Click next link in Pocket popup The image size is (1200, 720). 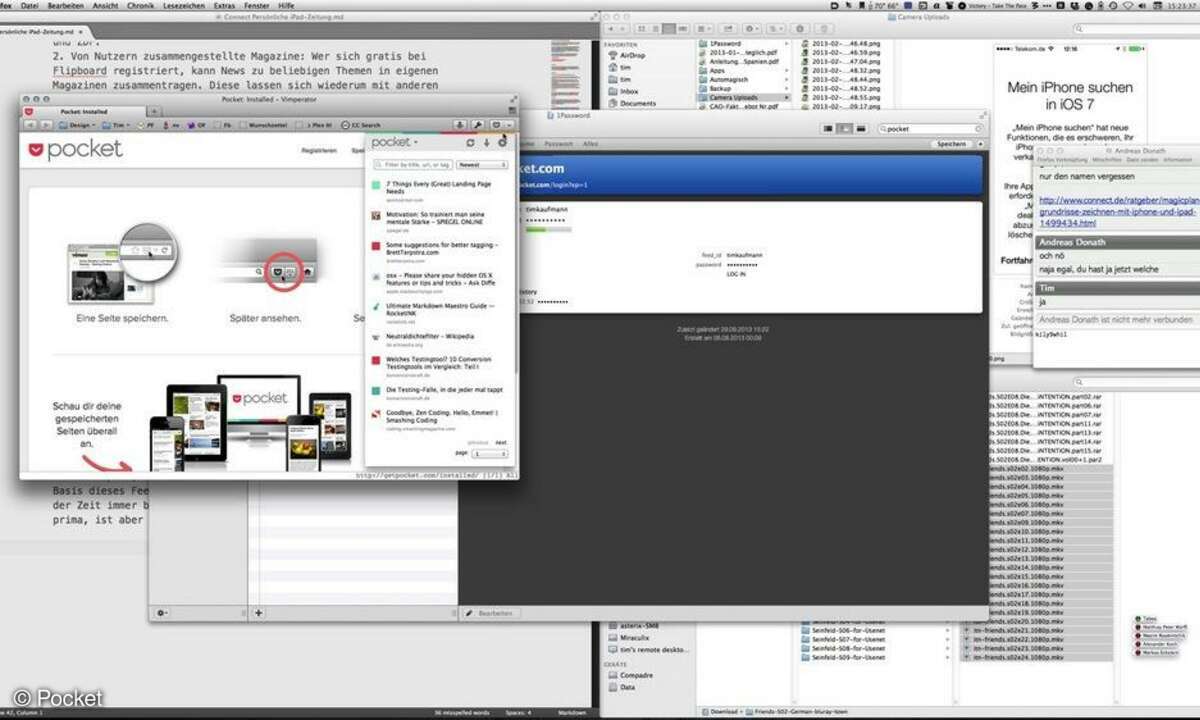click(501, 442)
